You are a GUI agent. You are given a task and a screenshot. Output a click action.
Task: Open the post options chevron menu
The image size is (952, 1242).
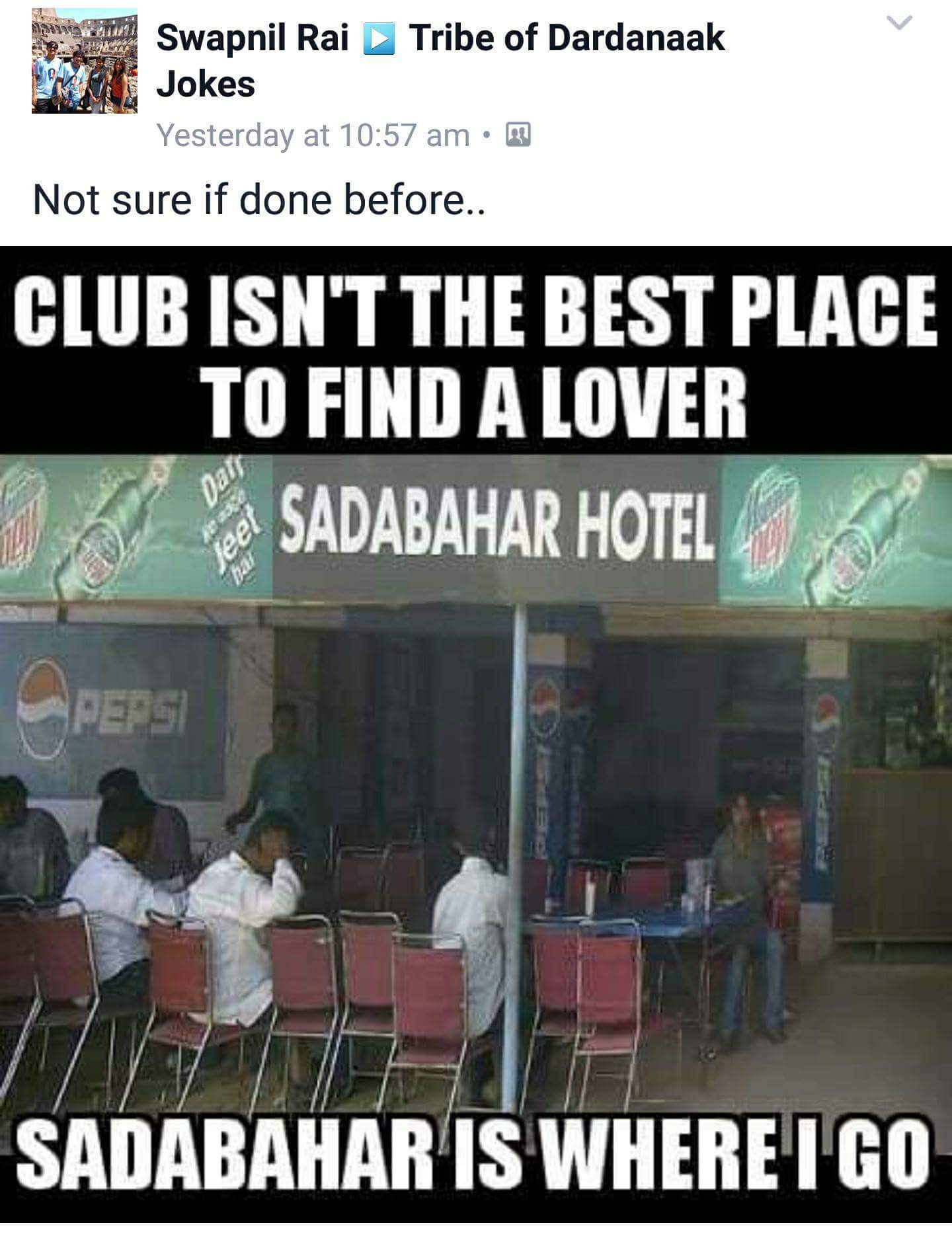(899, 23)
